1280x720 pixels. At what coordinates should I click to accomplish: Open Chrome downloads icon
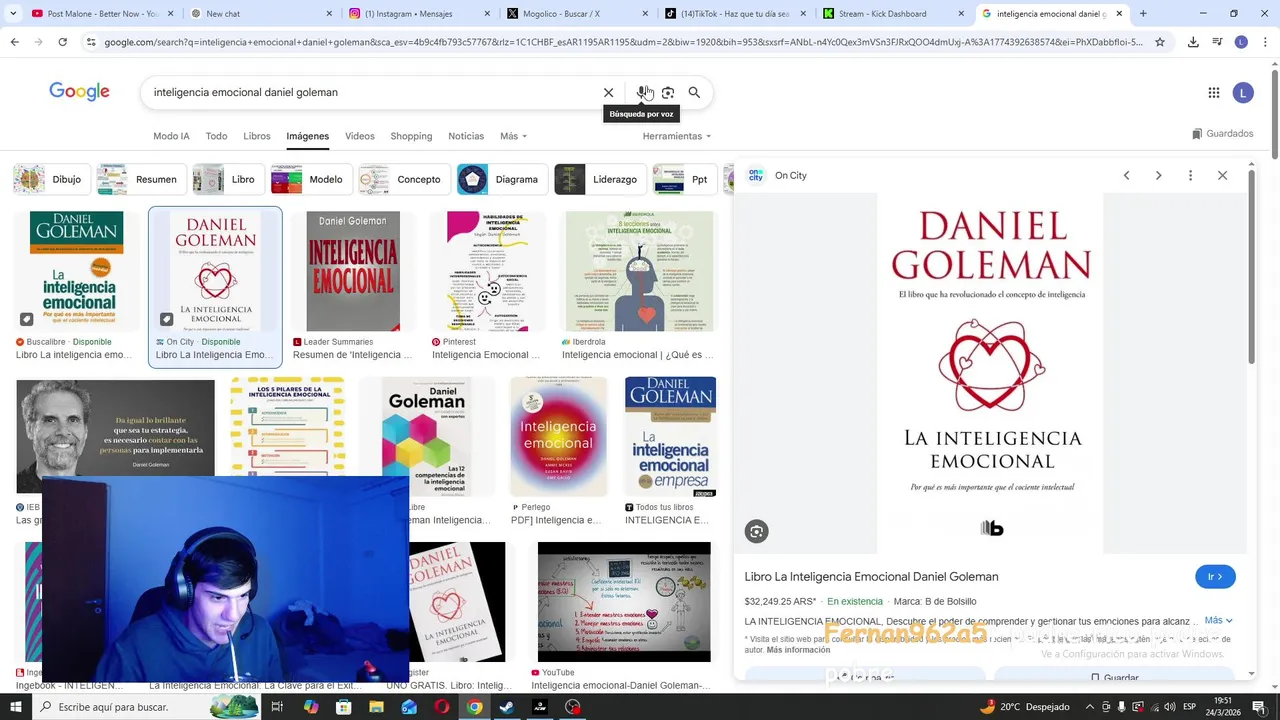click(x=1193, y=42)
